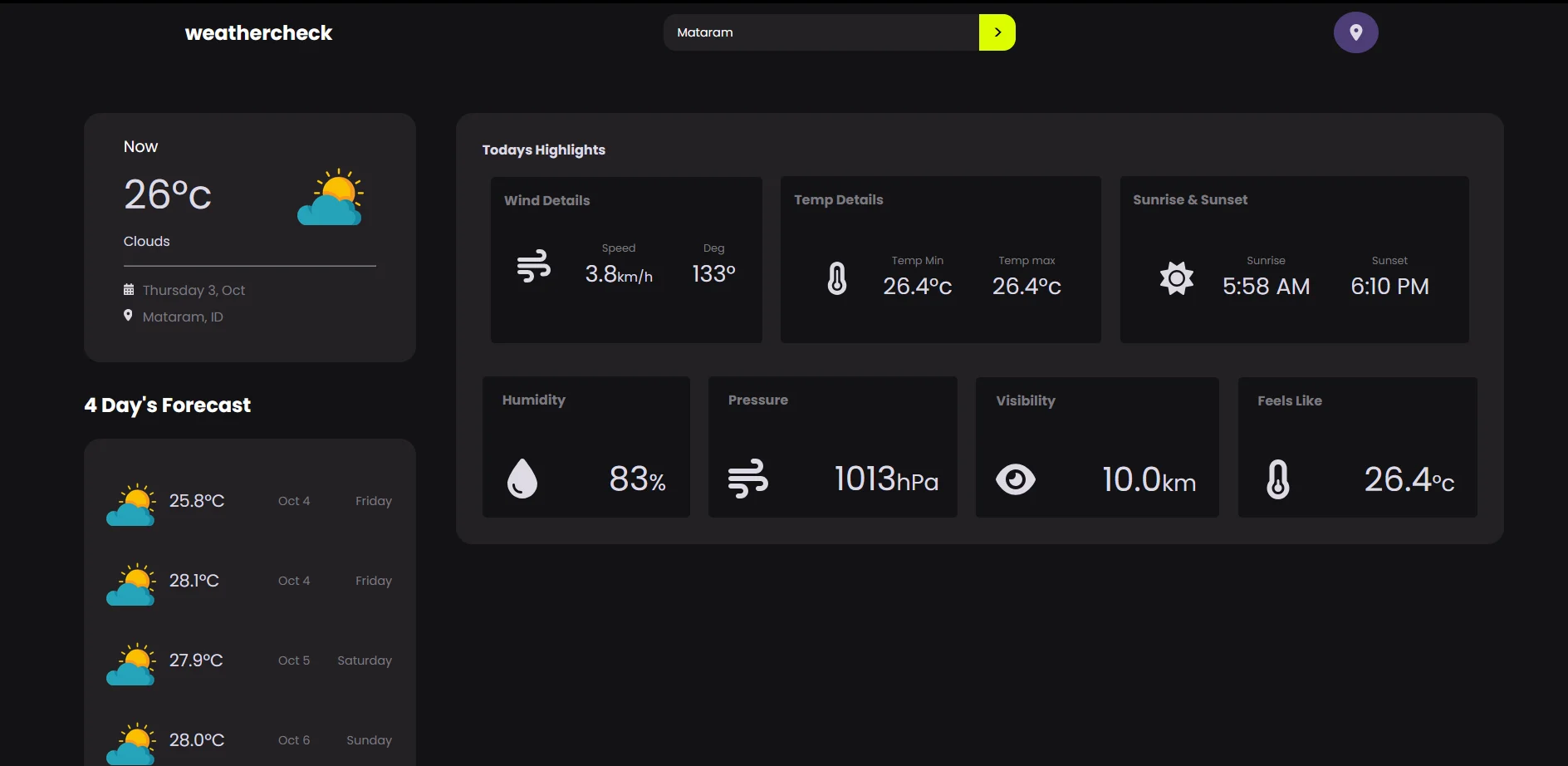Viewport: 1568px width, 766px height.
Task: Click the thermometer icon in Temp Details
Action: [x=837, y=278]
